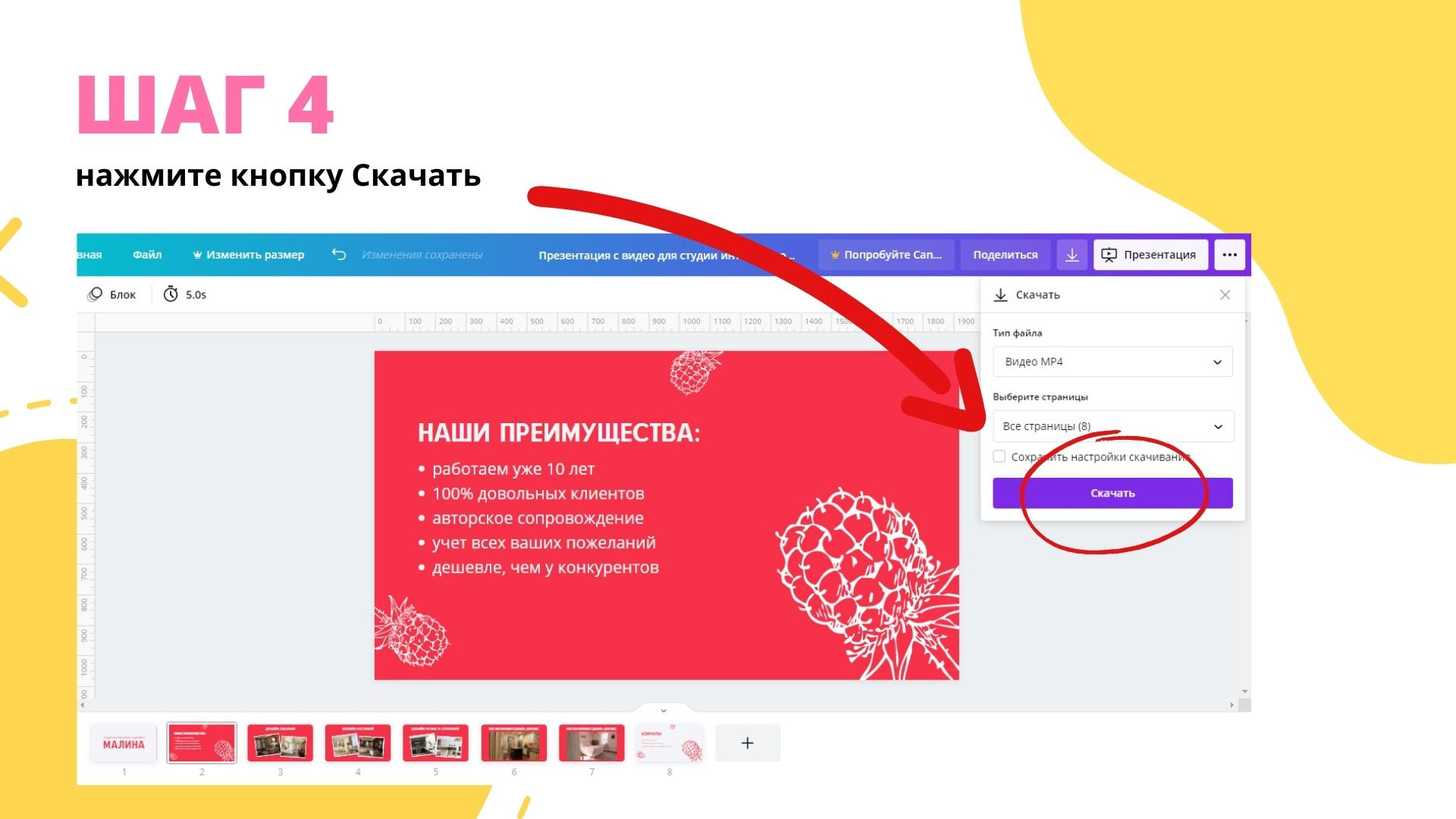Open the three-dots more options menu

tap(1229, 255)
